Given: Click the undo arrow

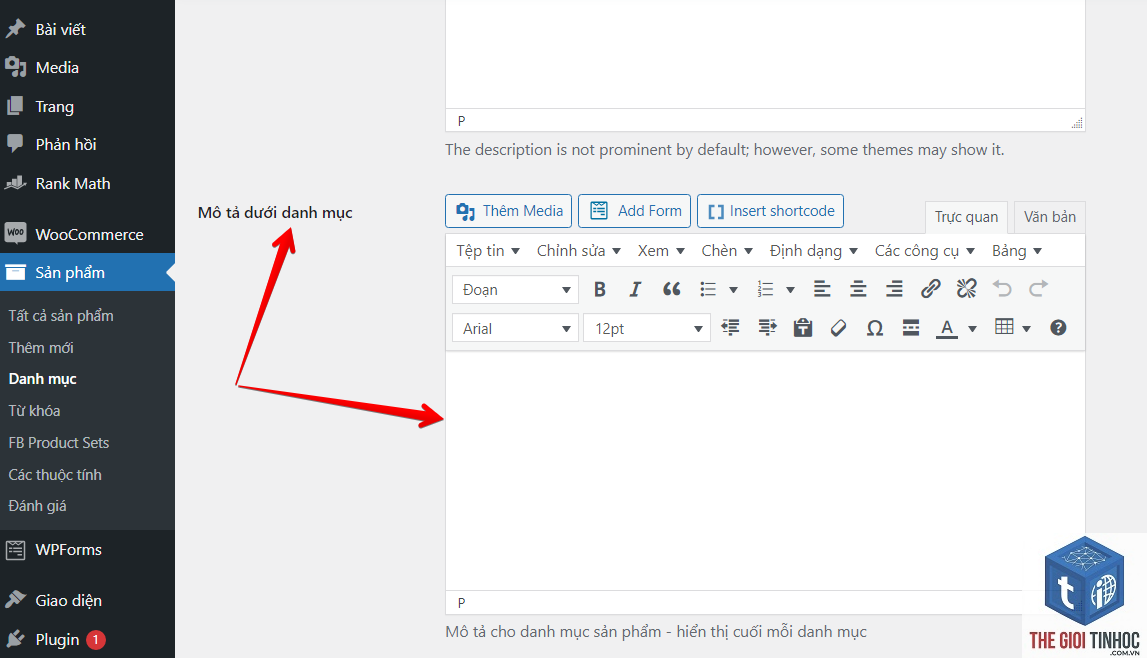Looking at the screenshot, I should click(x=1002, y=289).
